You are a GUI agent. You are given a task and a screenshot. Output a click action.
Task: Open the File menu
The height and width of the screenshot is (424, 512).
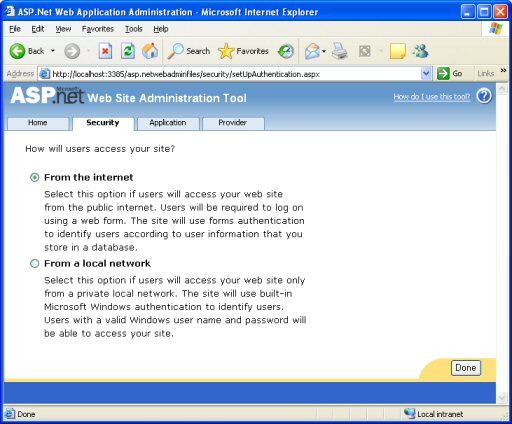pyautogui.click(x=15, y=29)
